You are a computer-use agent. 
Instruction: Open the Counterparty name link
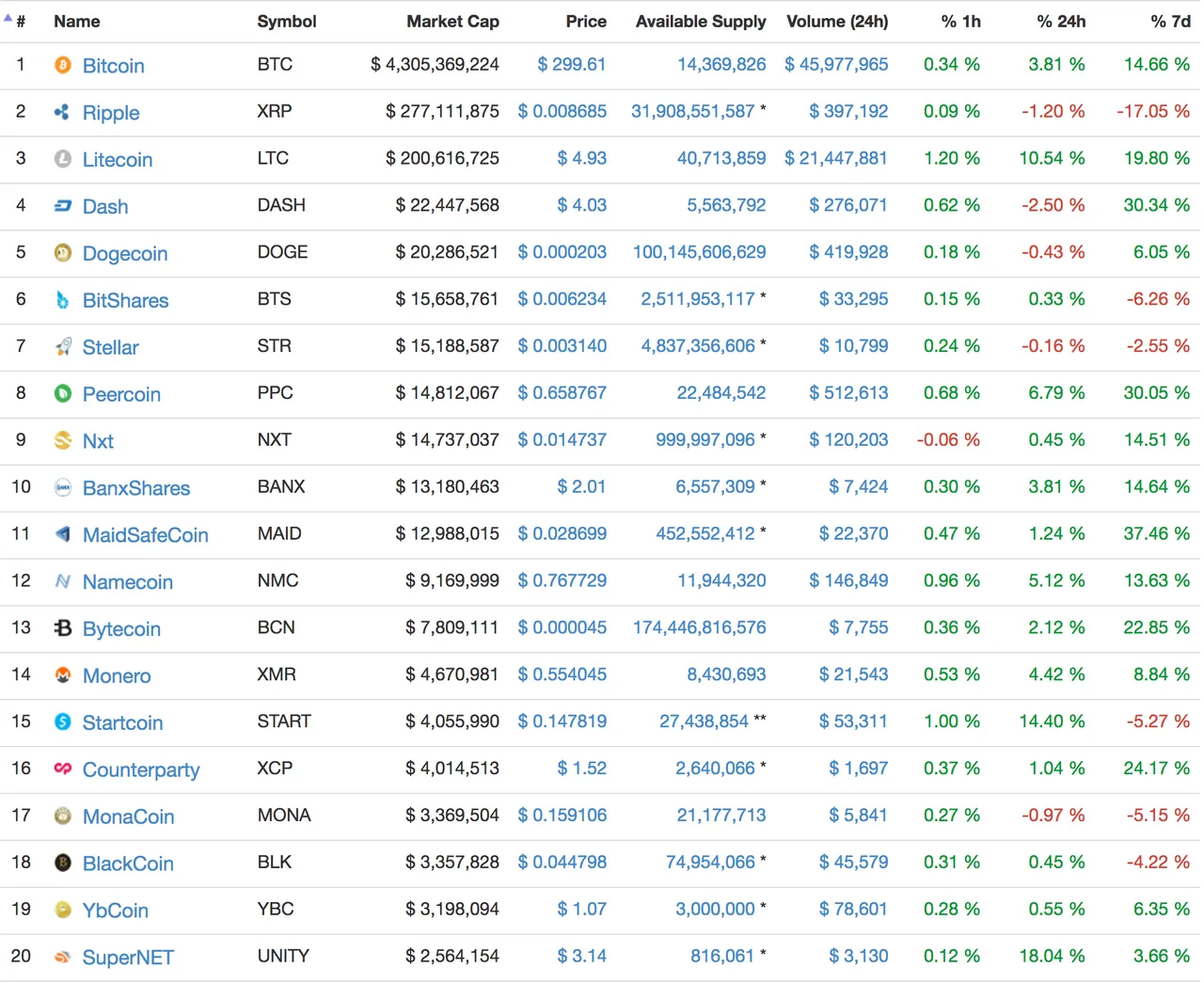click(x=141, y=770)
